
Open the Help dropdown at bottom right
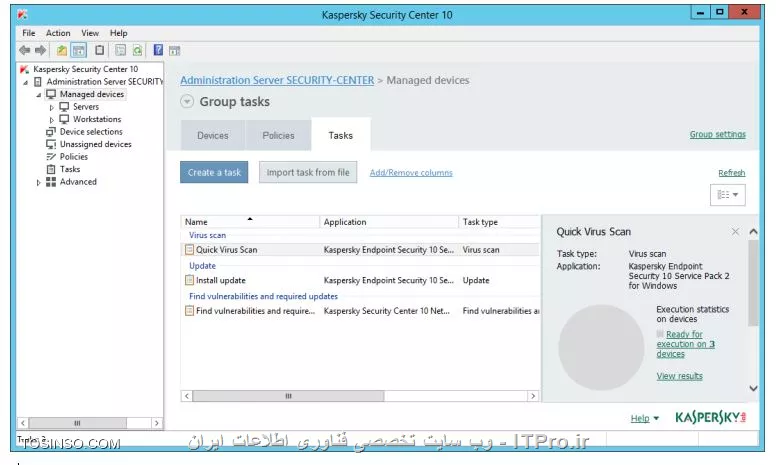pyautogui.click(x=645, y=418)
